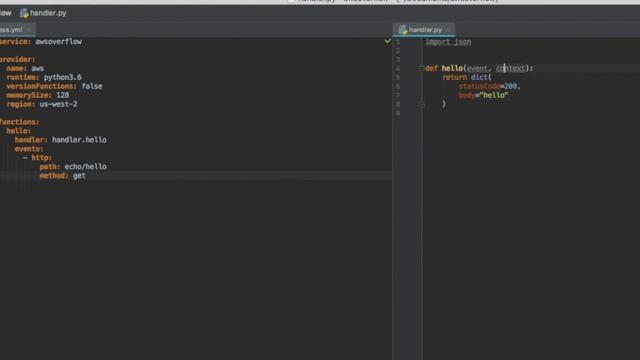
Task: Click line number 9 in gutter
Action: click(398, 113)
